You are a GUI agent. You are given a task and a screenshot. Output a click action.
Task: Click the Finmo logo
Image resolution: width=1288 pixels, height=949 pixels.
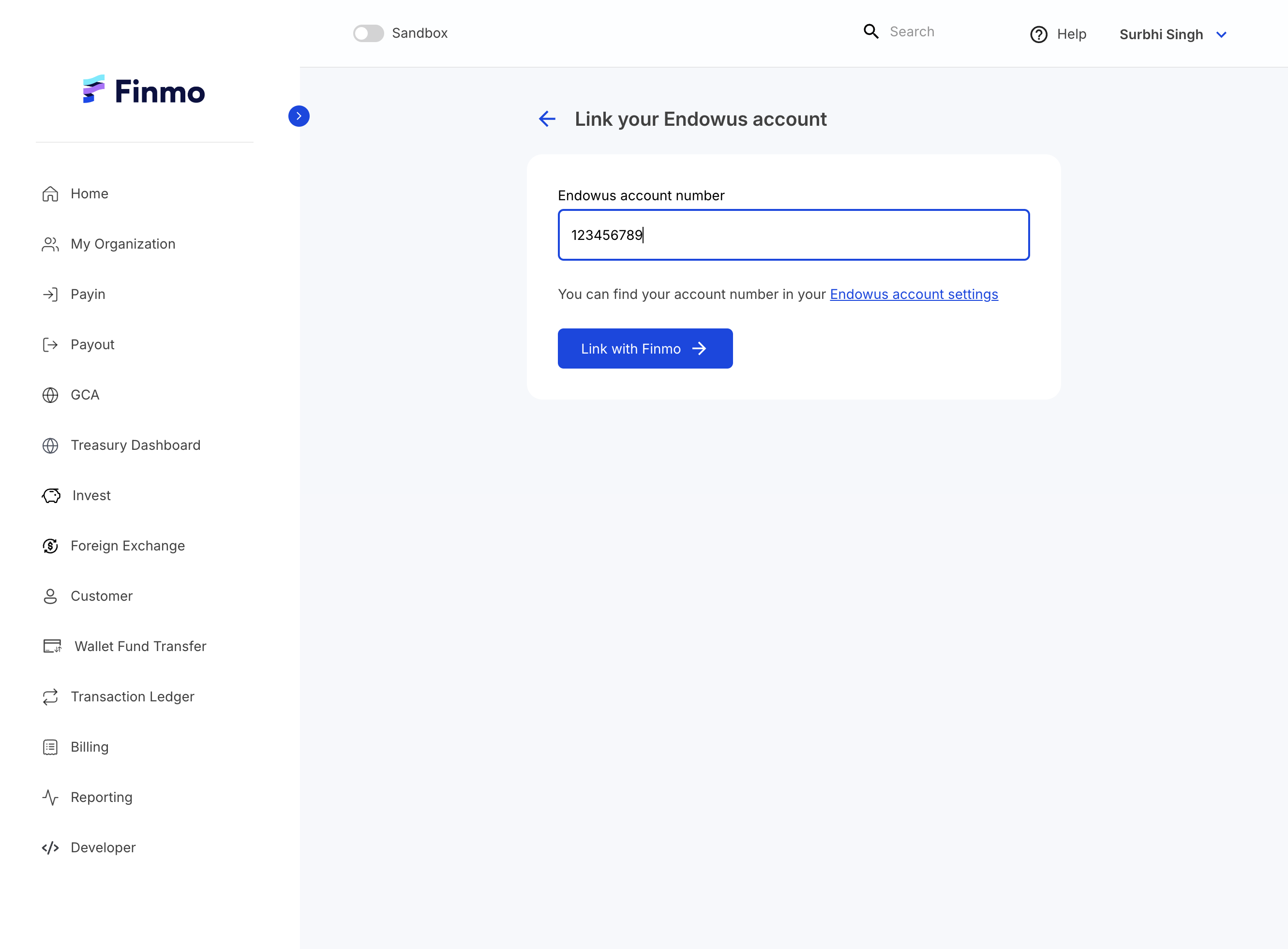(144, 90)
